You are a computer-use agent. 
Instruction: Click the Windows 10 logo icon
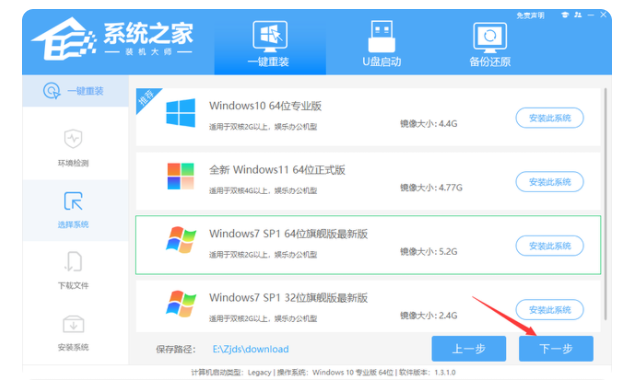pyautogui.click(x=181, y=113)
